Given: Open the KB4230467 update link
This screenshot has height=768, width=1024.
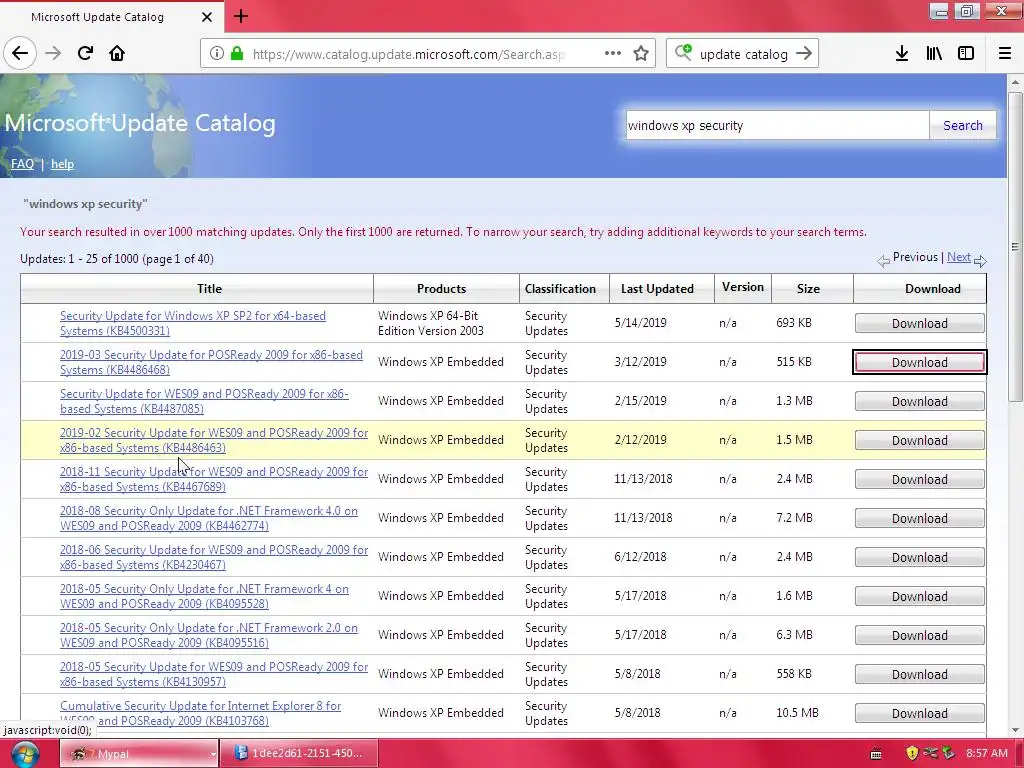Looking at the screenshot, I should 214,557.
